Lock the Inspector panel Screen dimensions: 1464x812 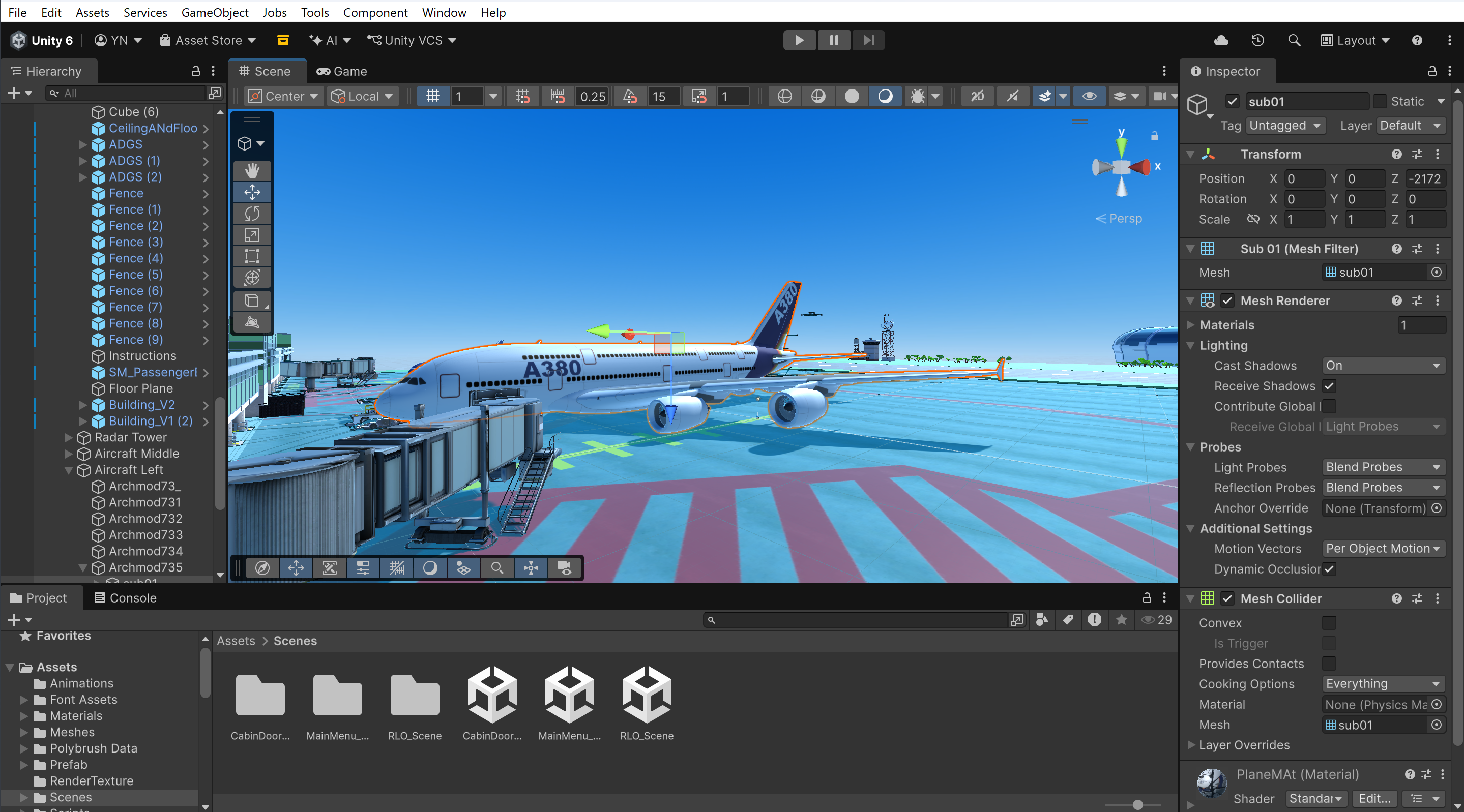1432,71
